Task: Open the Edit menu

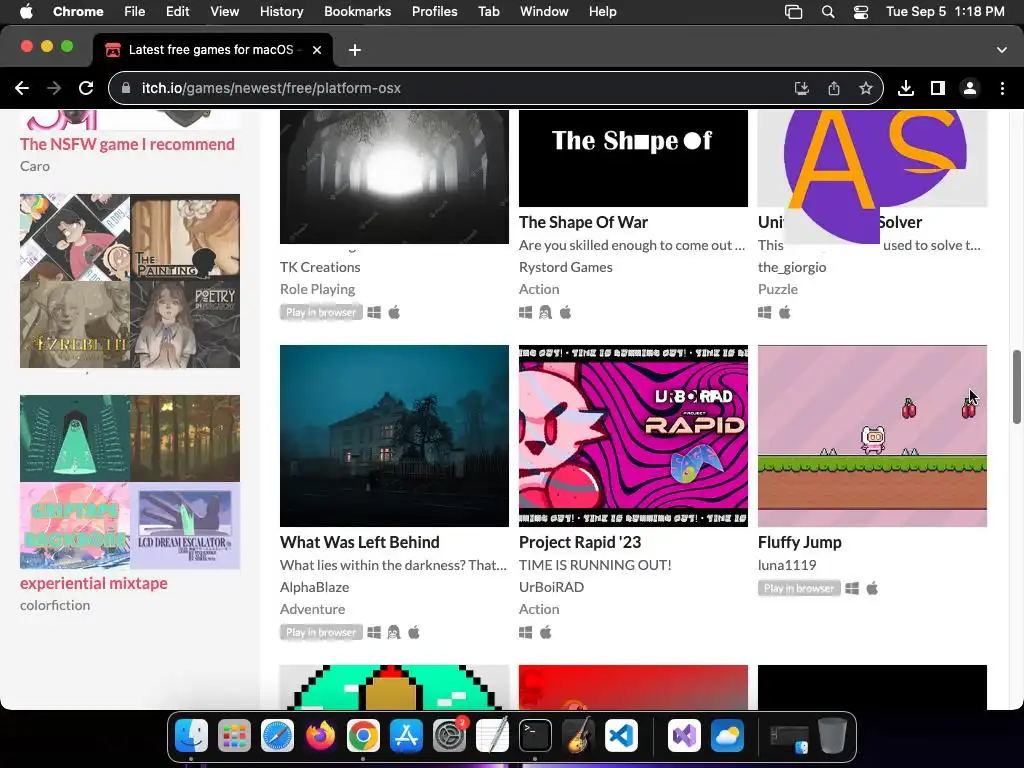Action: (177, 11)
